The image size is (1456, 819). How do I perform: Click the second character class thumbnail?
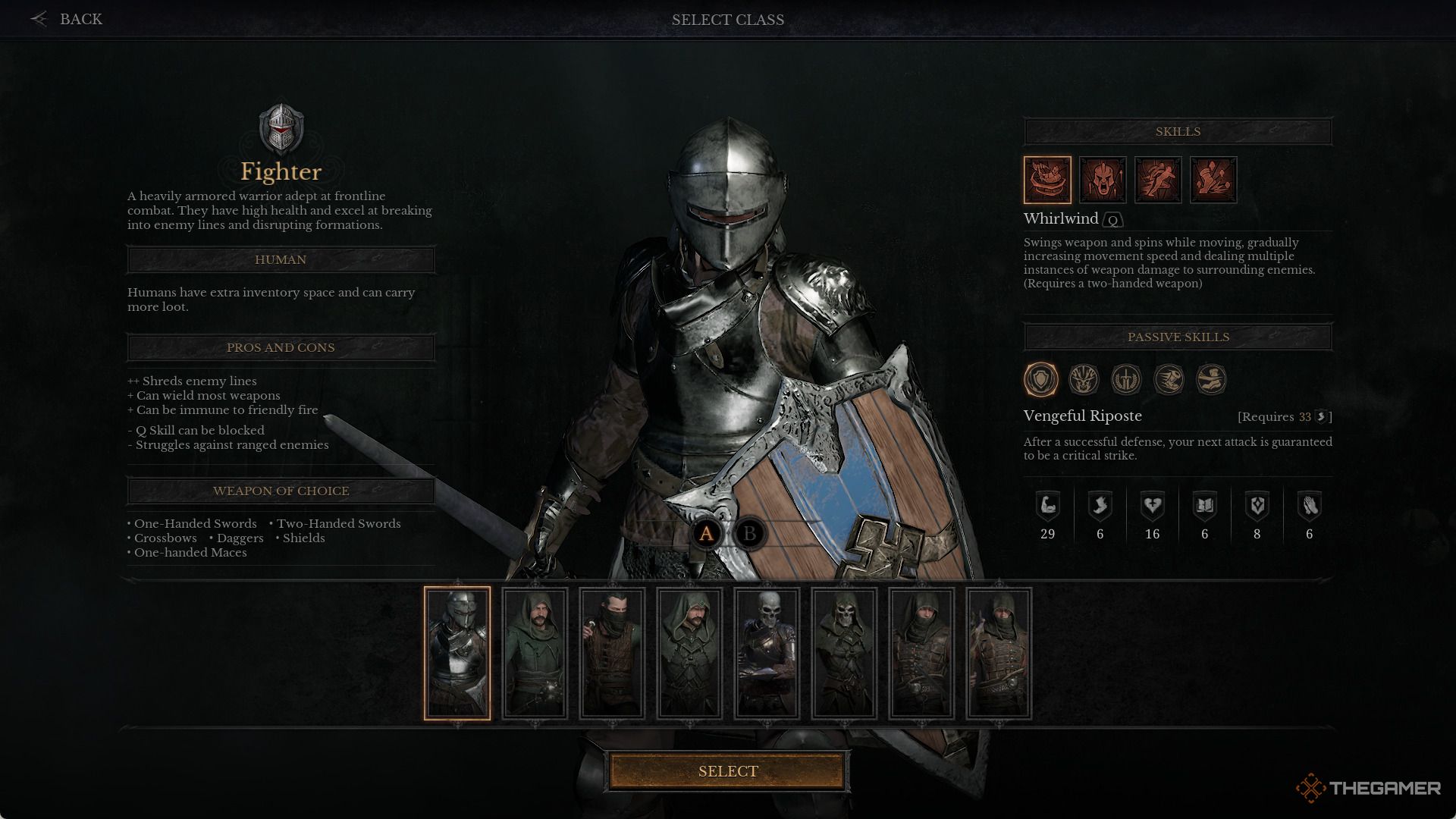534,651
